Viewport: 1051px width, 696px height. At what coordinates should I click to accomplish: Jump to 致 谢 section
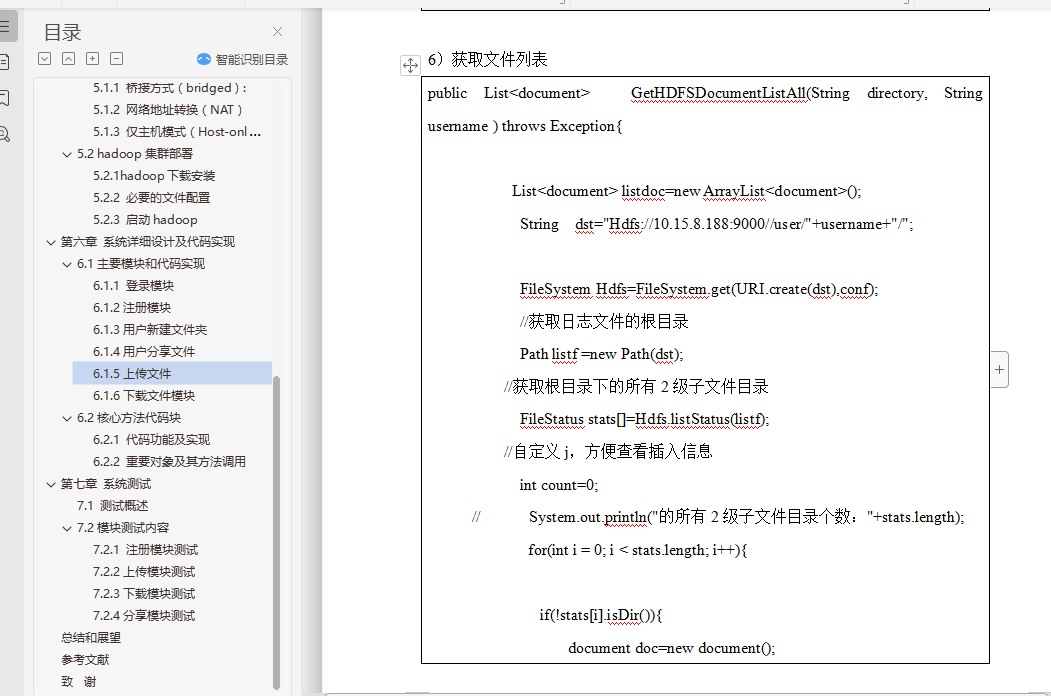[79, 682]
